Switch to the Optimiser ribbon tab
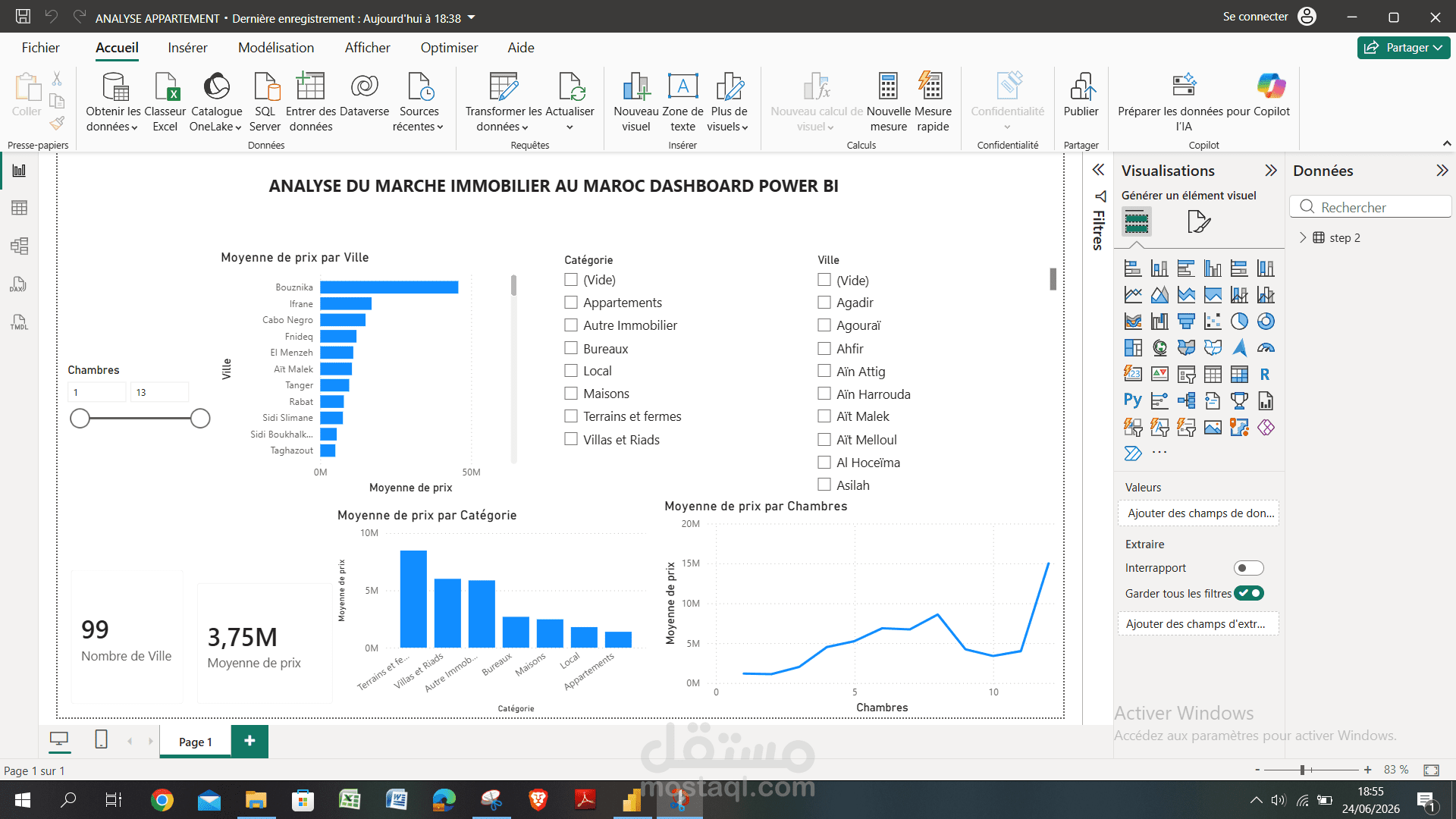 pos(449,48)
